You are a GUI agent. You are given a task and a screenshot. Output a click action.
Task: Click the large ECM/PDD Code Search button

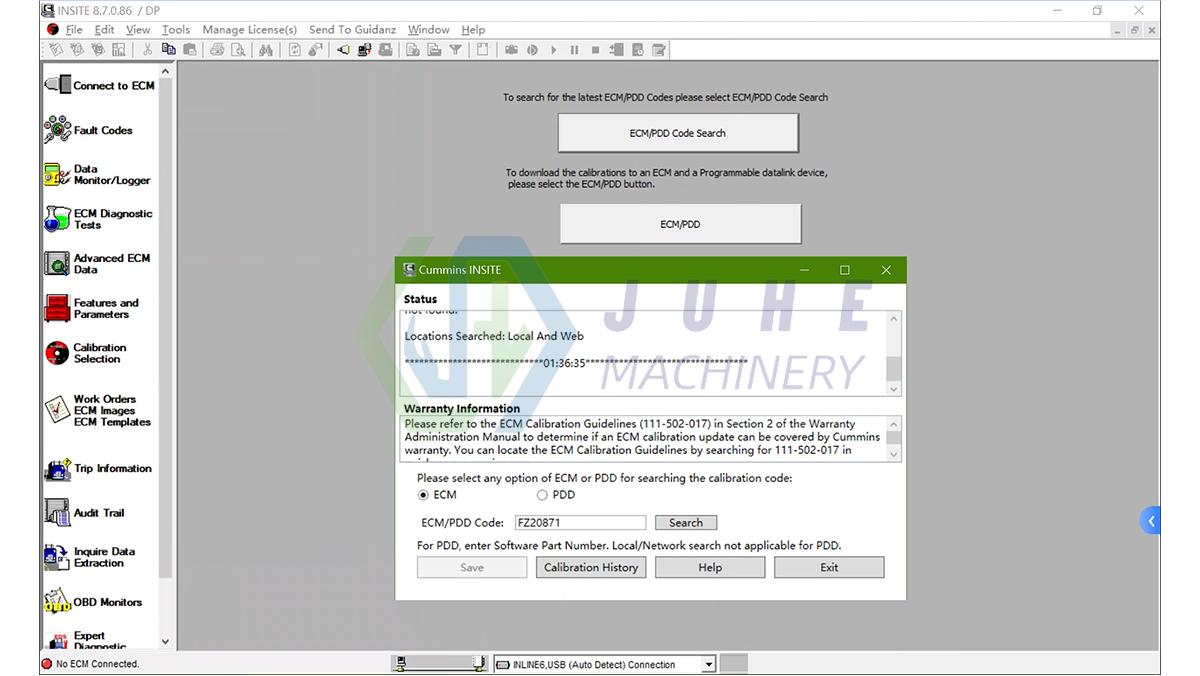678,133
